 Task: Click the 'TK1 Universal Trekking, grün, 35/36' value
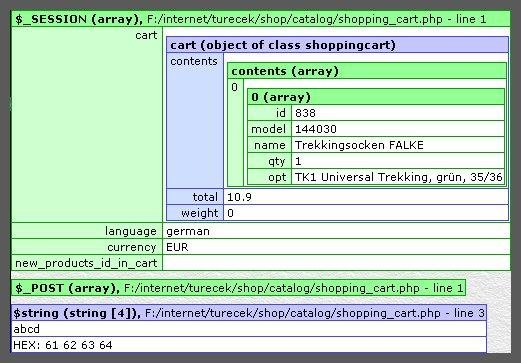pos(398,177)
